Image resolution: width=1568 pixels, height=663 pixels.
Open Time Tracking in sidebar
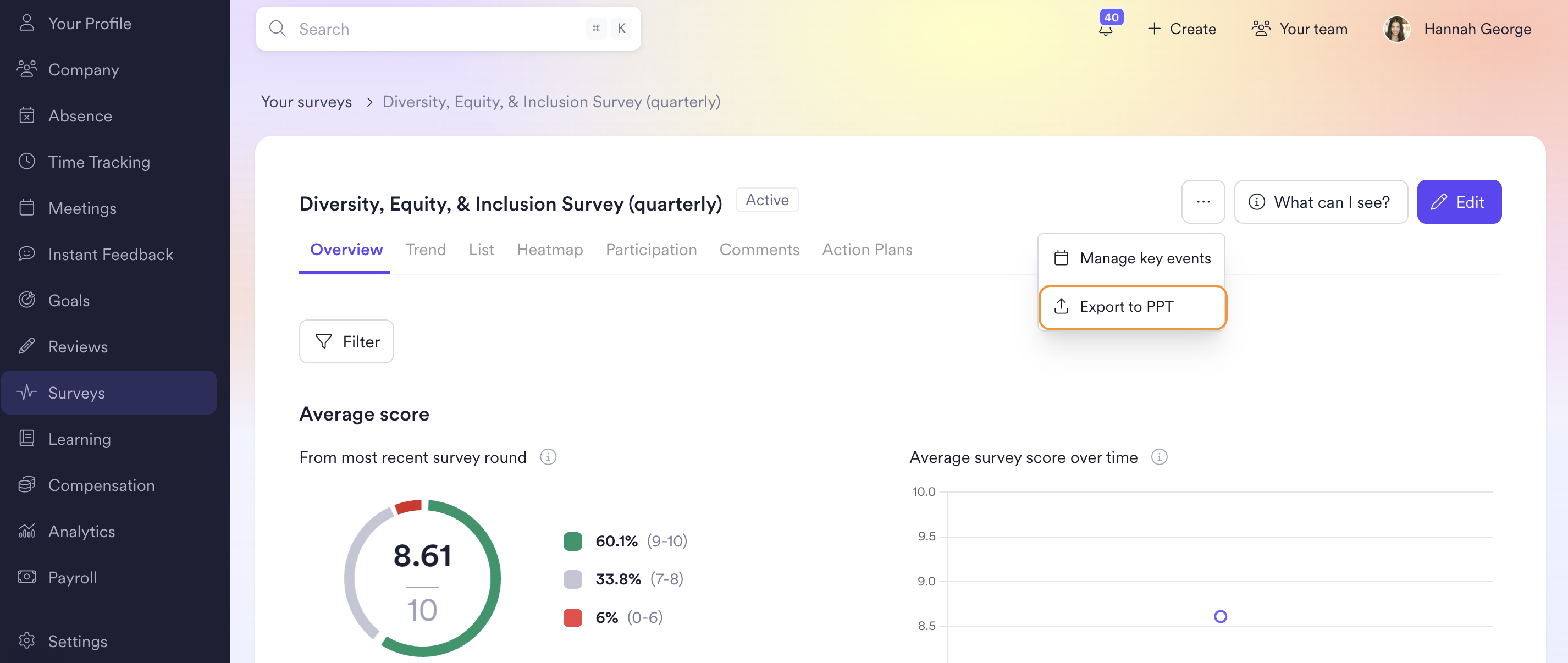98,161
